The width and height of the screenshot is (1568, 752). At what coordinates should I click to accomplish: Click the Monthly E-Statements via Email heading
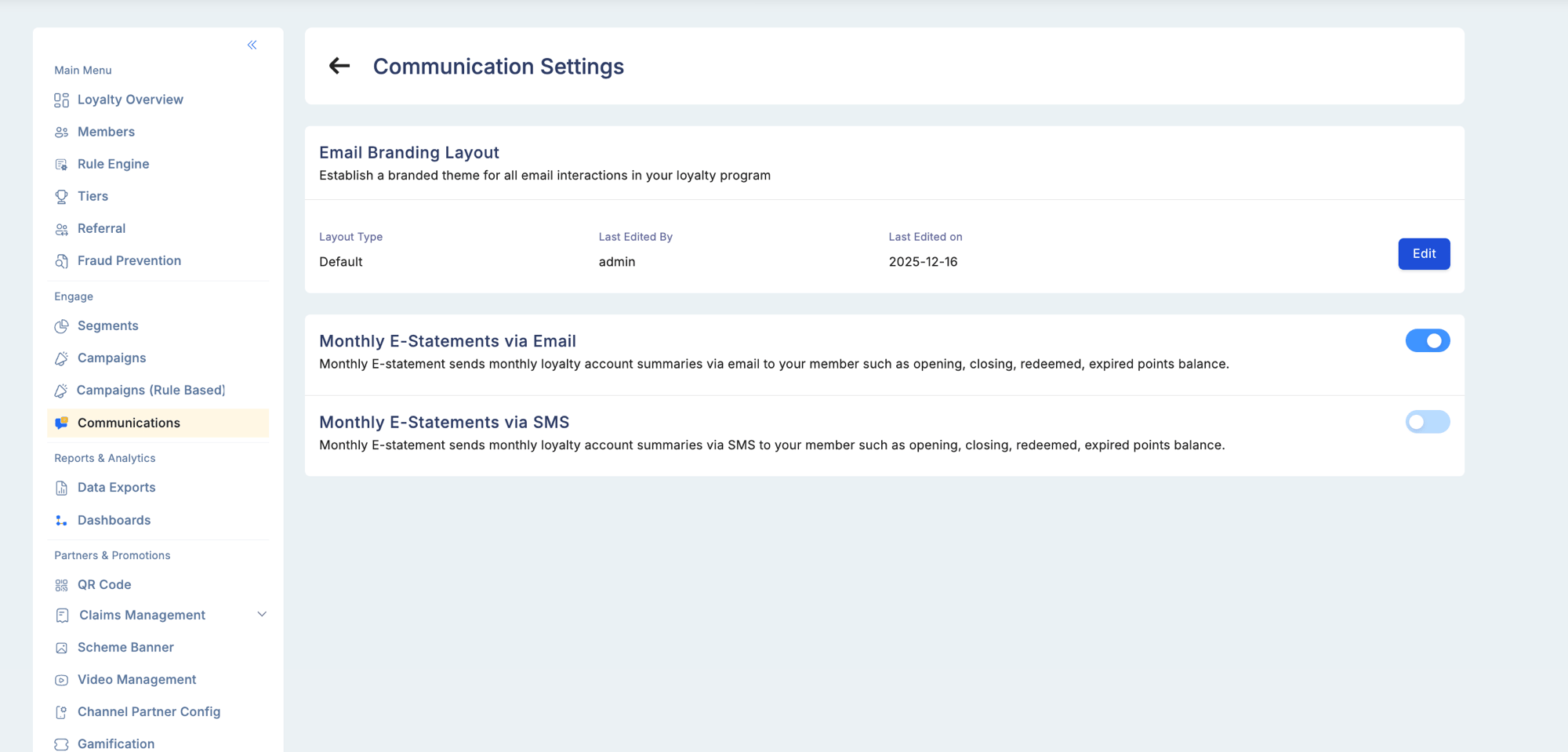click(448, 341)
